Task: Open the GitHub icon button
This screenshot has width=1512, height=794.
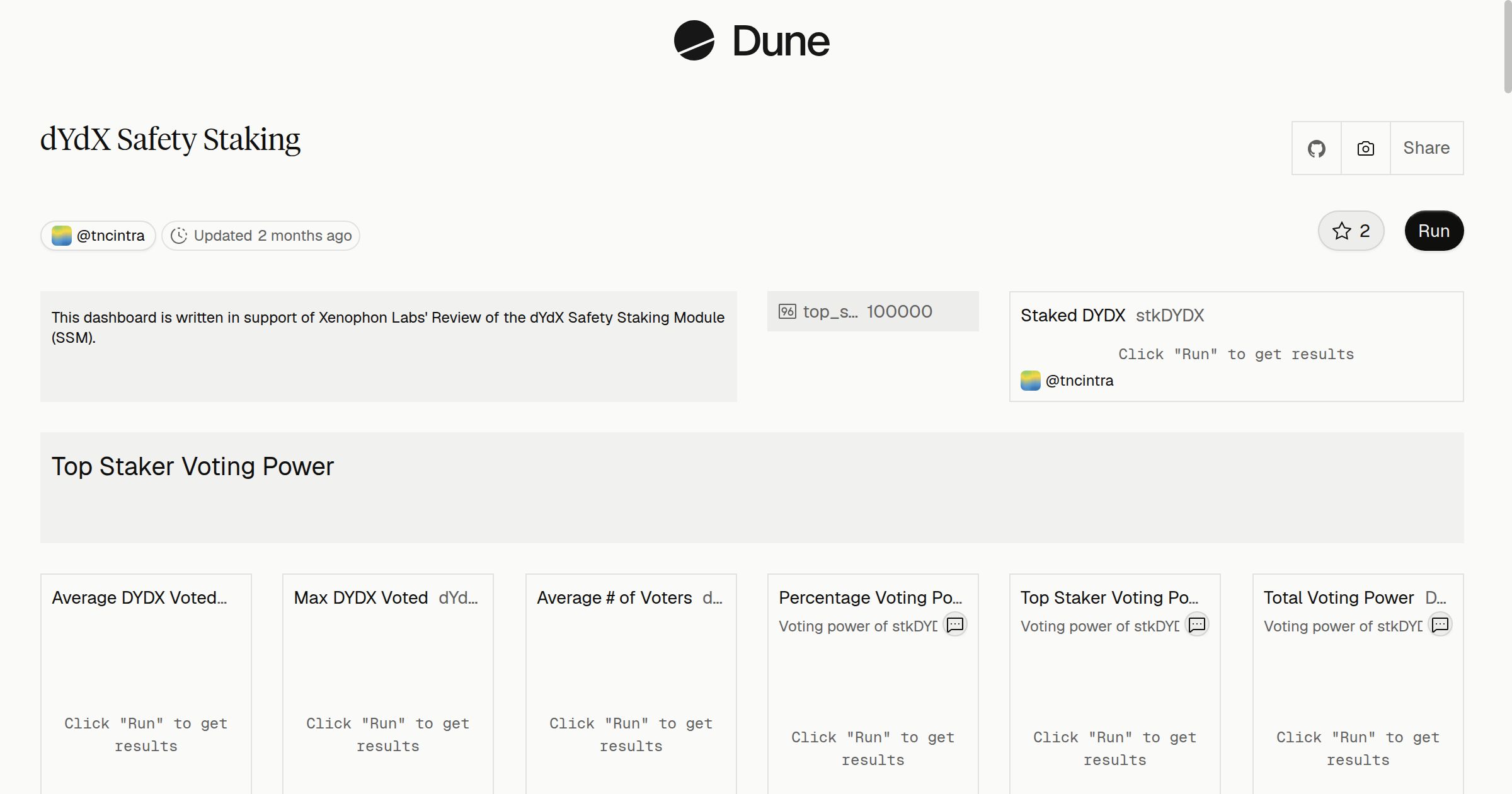Action: pos(1316,148)
